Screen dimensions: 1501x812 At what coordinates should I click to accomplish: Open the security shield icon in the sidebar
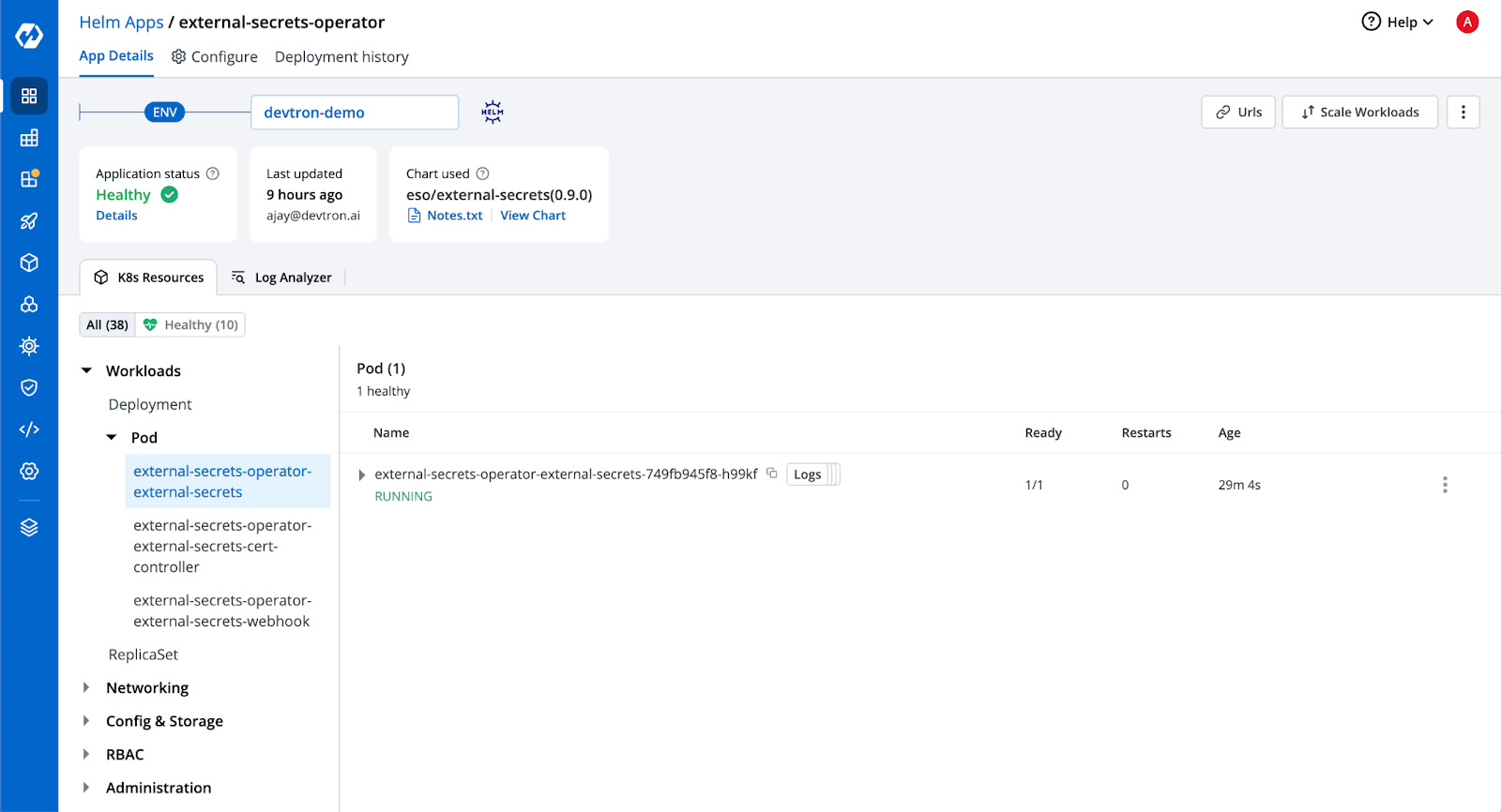29,388
